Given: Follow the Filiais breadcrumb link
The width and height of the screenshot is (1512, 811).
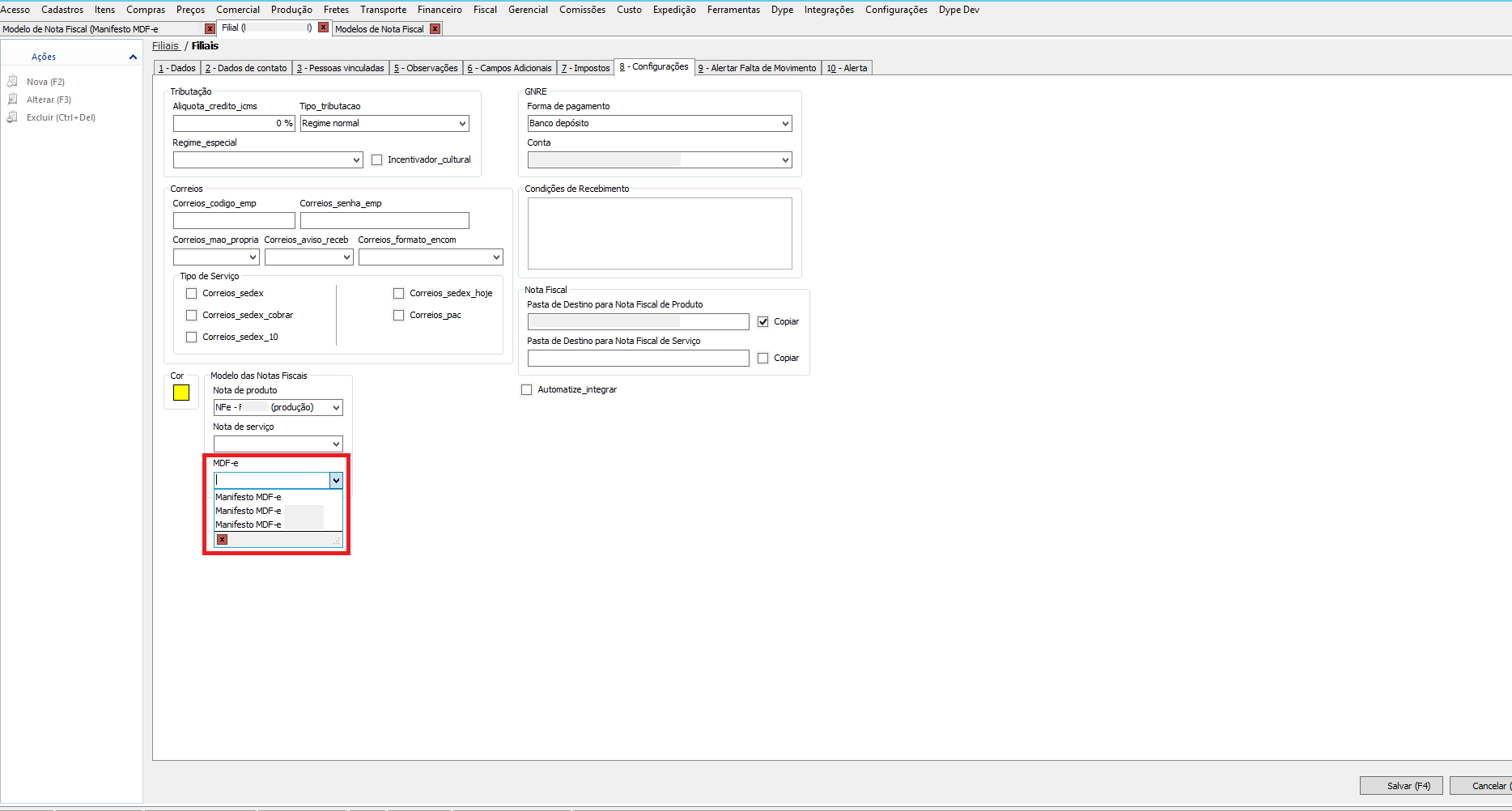Looking at the screenshot, I should pyautogui.click(x=166, y=46).
